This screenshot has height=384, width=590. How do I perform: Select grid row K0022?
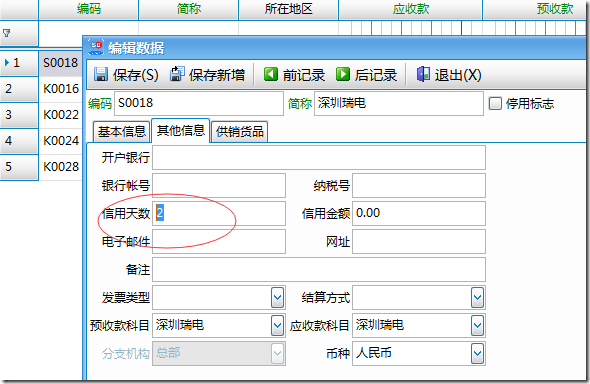(x=61, y=115)
